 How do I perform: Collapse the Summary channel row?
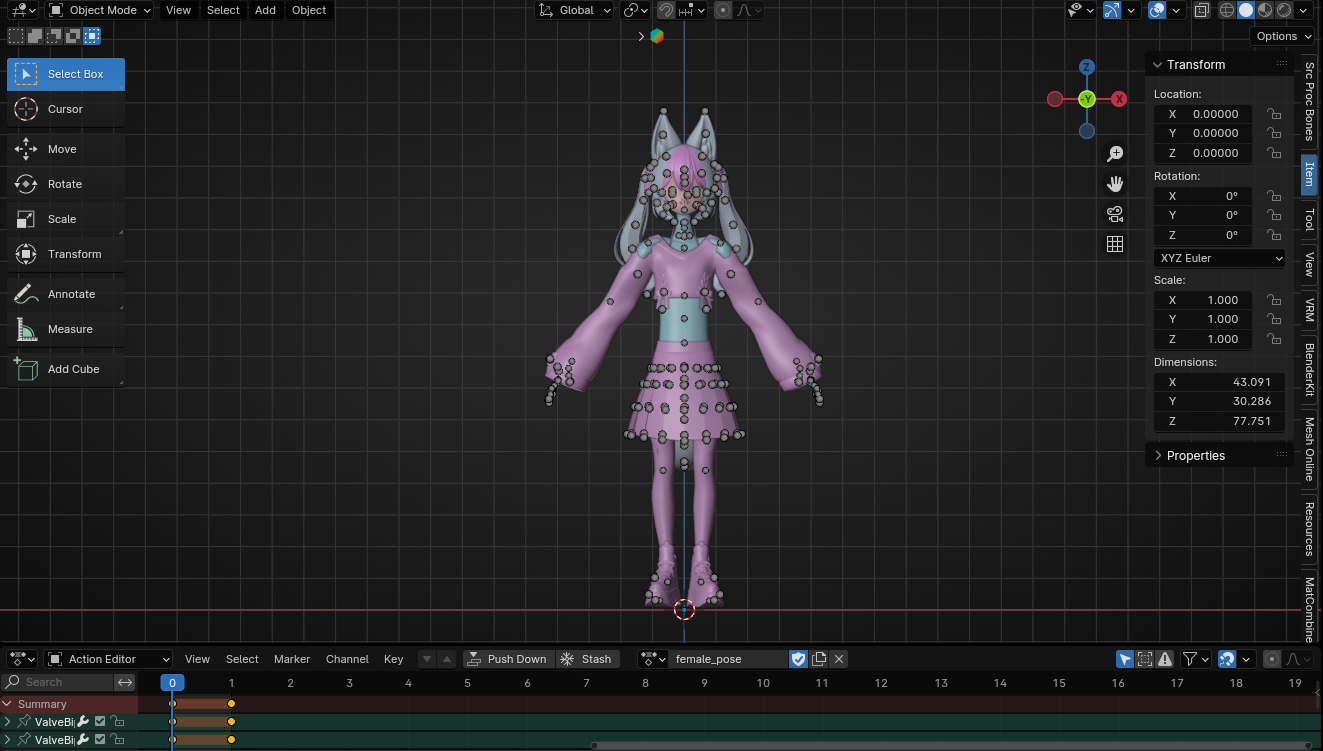pyautogui.click(x=7, y=704)
